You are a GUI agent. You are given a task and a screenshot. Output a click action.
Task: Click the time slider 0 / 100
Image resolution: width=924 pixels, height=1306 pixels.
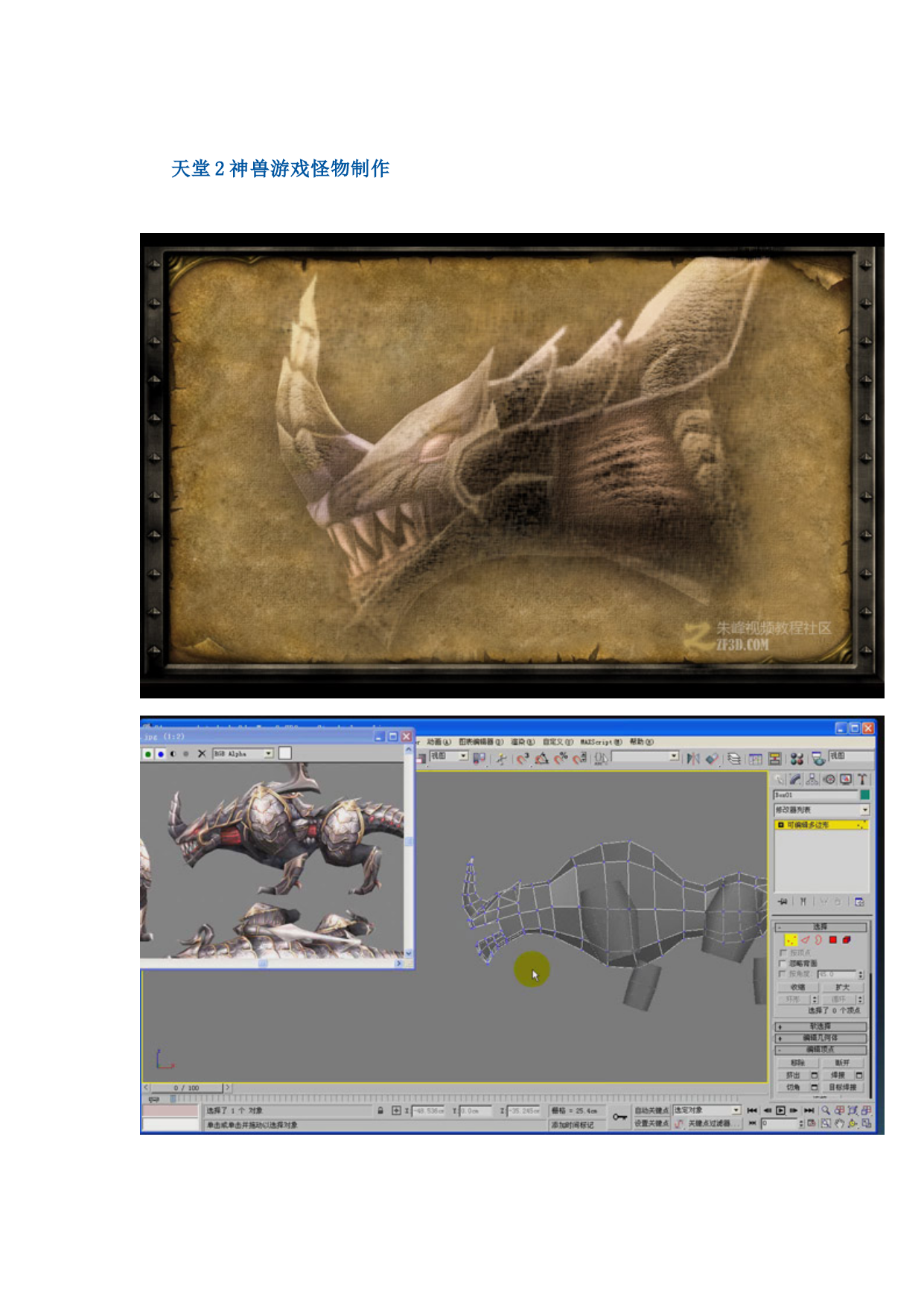186,1088
